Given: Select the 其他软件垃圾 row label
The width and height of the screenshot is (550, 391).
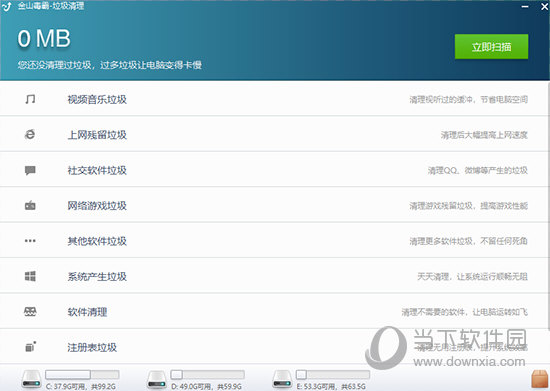Looking at the screenshot, I should click(x=97, y=241).
